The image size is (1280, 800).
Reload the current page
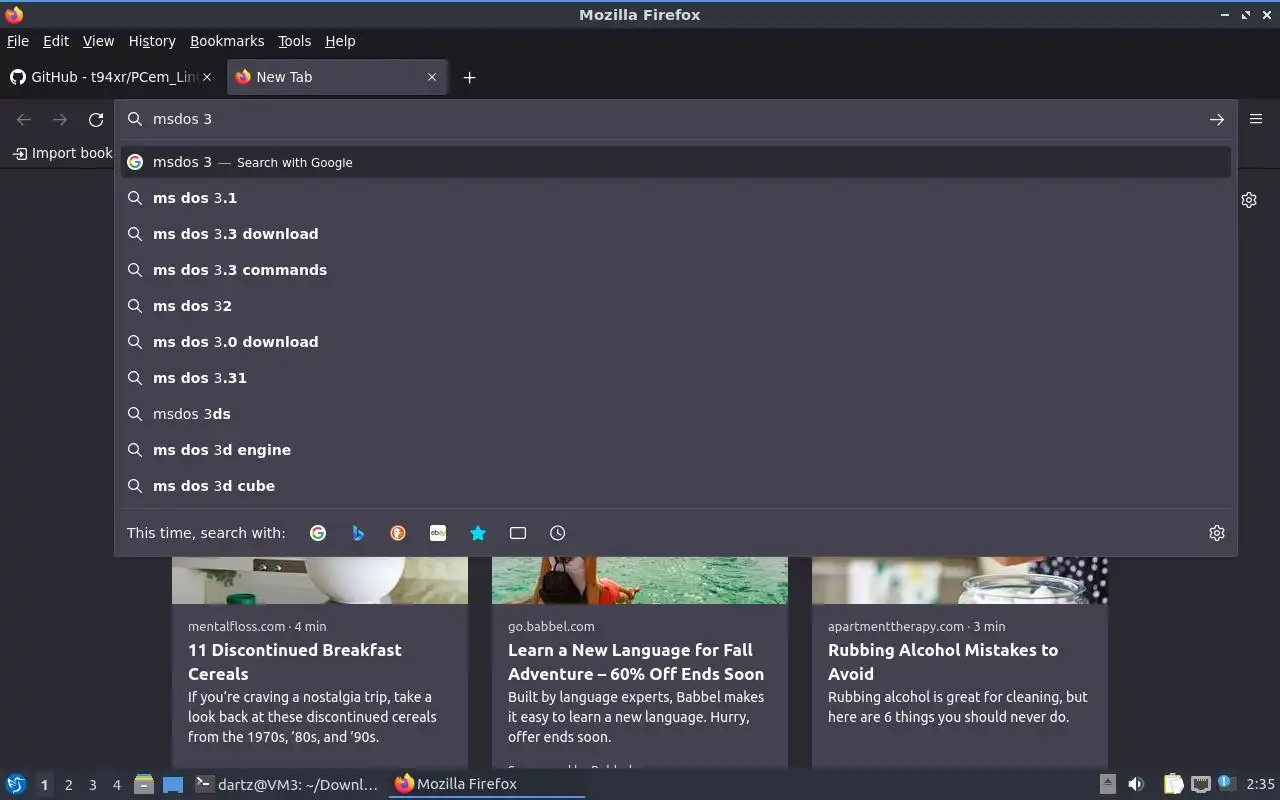96,119
